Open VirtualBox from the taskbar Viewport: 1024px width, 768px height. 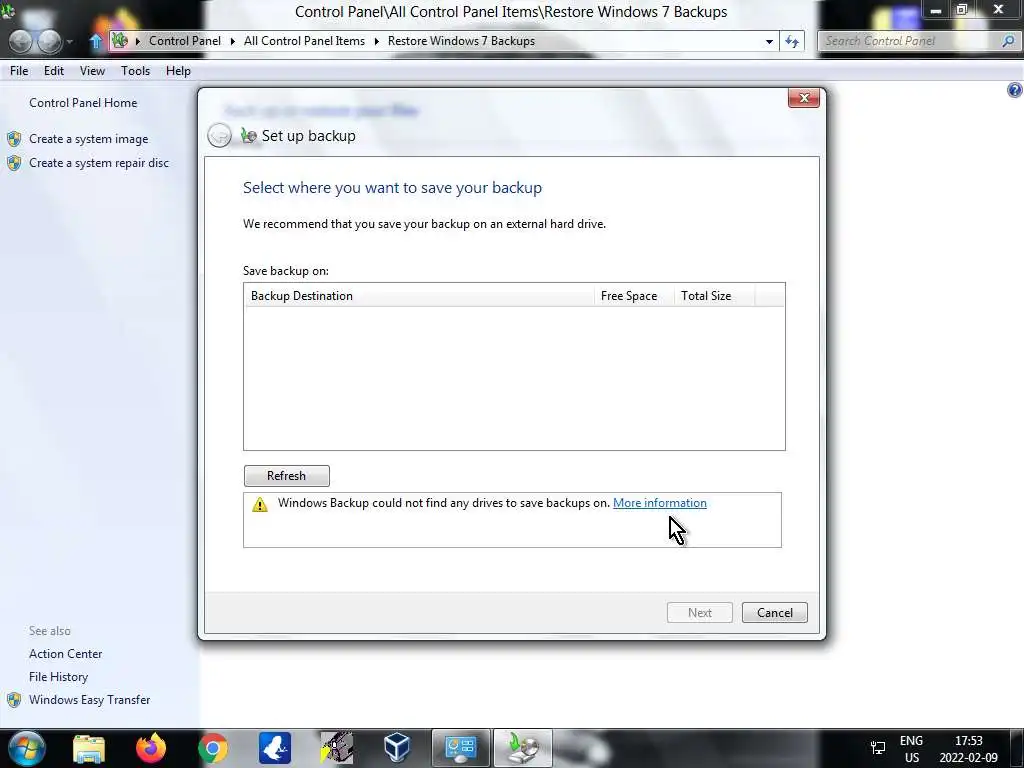tap(397, 748)
